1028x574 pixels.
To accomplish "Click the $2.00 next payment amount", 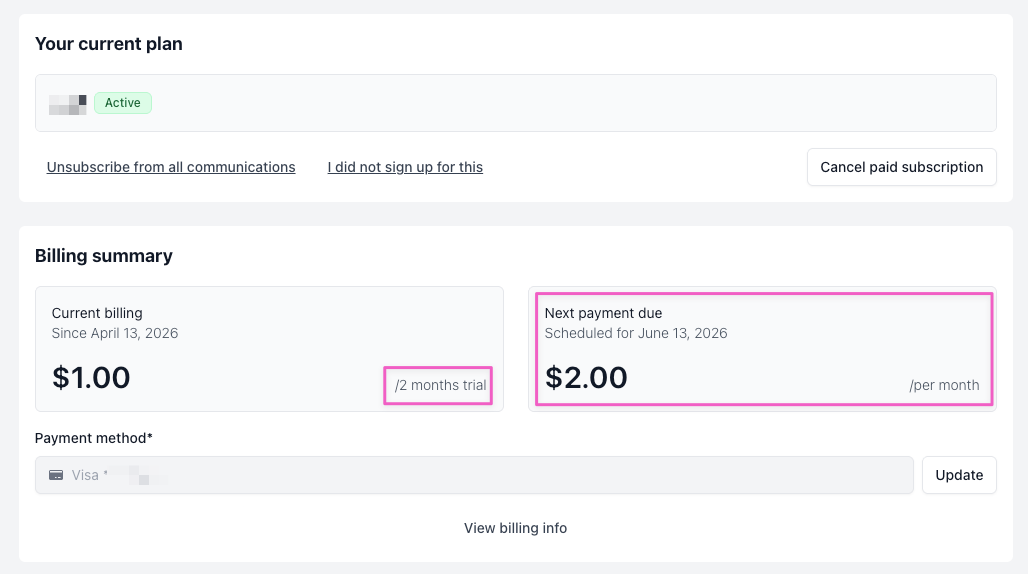I will tap(587, 377).
